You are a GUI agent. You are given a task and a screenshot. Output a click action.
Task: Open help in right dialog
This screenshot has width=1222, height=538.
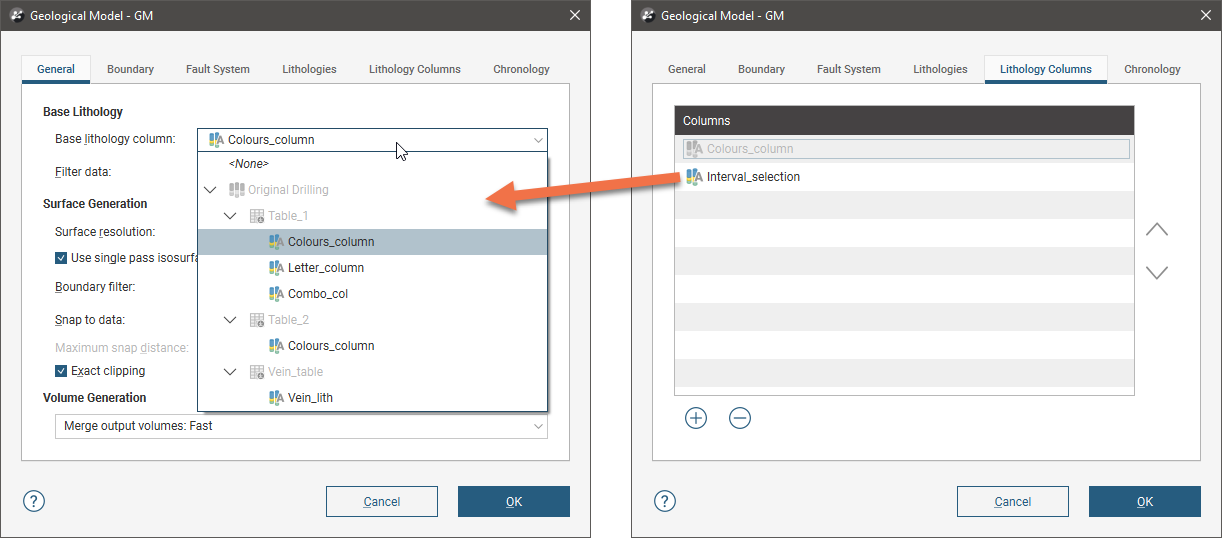tap(665, 501)
